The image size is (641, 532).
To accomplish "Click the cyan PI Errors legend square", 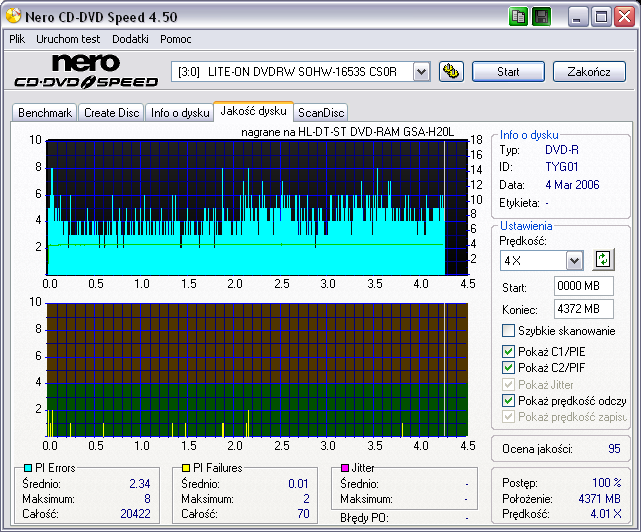I will coord(26,468).
